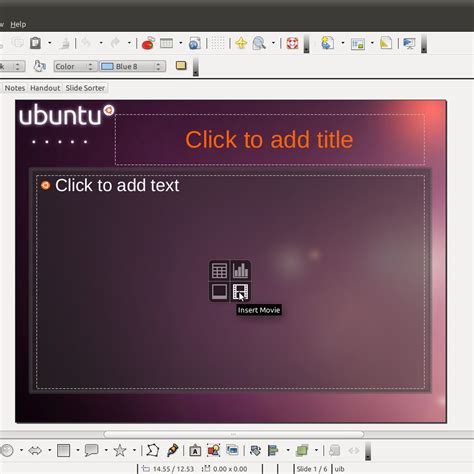Expand the Alignment dropdown arrow
The image size is (474, 474).
[x=288, y=451]
